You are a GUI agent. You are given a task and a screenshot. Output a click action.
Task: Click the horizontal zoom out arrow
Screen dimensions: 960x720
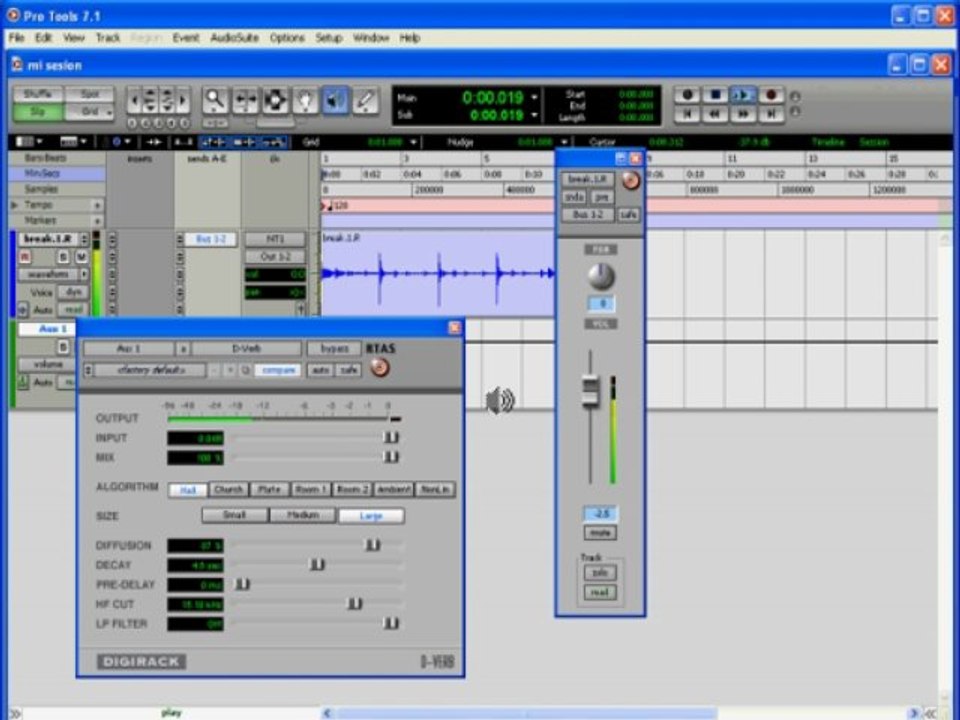[x=134, y=100]
